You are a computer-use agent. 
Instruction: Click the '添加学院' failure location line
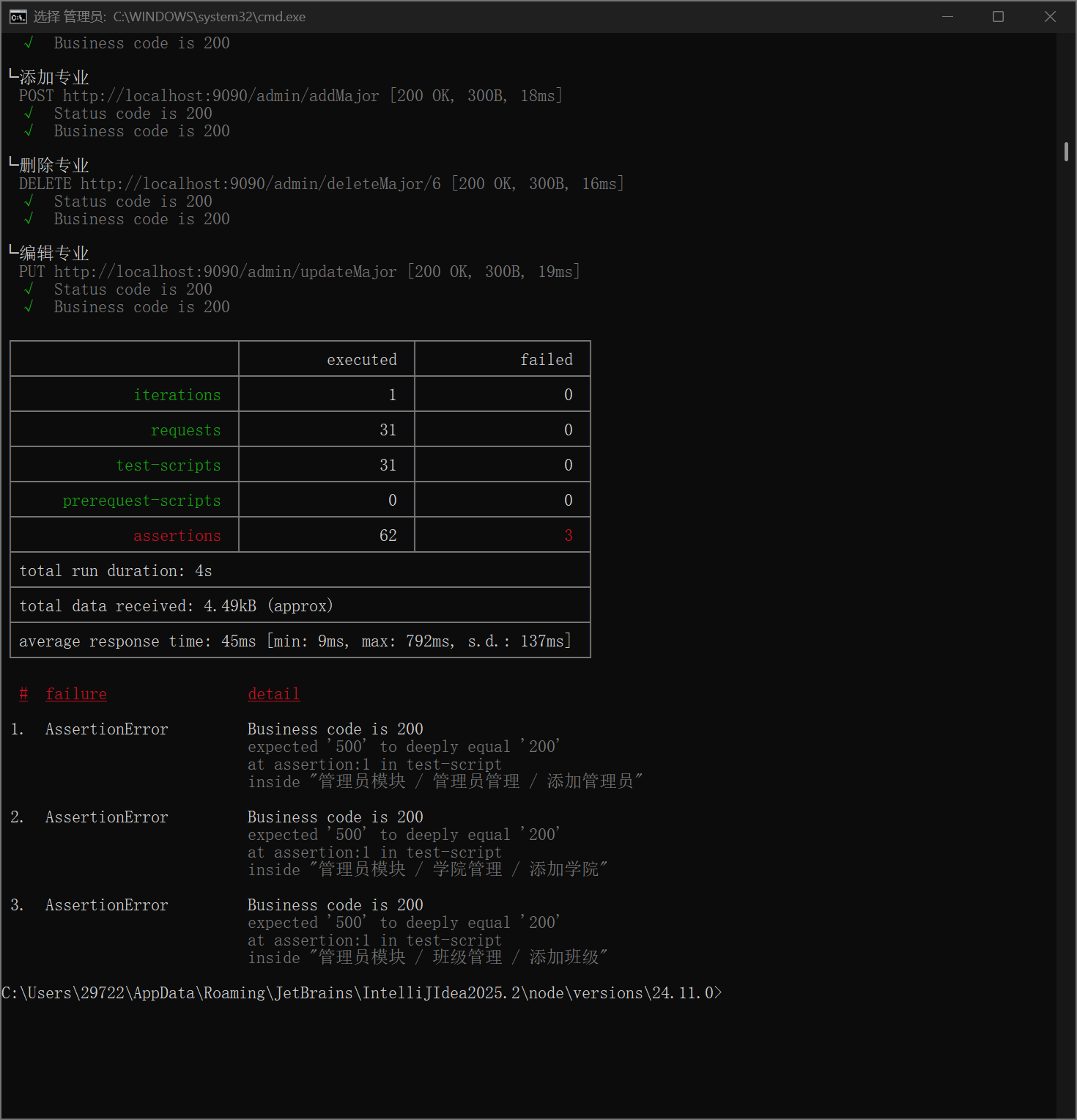pyautogui.click(x=428, y=869)
